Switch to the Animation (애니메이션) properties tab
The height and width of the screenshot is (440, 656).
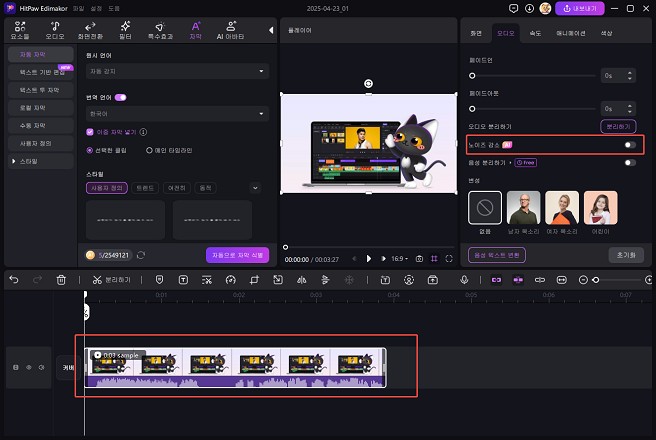coord(571,33)
